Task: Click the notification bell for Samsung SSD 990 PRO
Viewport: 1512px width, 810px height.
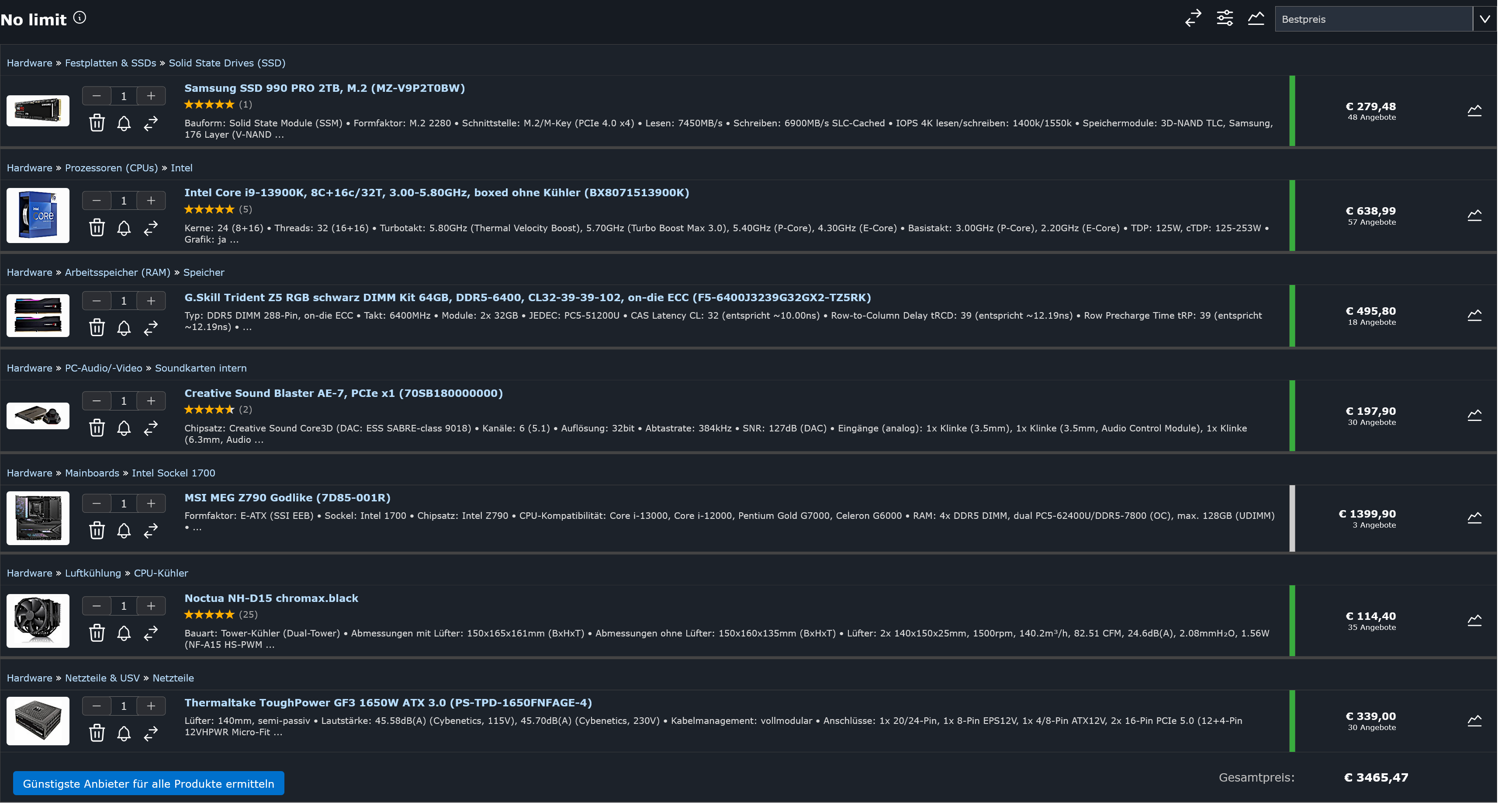Action: click(124, 122)
